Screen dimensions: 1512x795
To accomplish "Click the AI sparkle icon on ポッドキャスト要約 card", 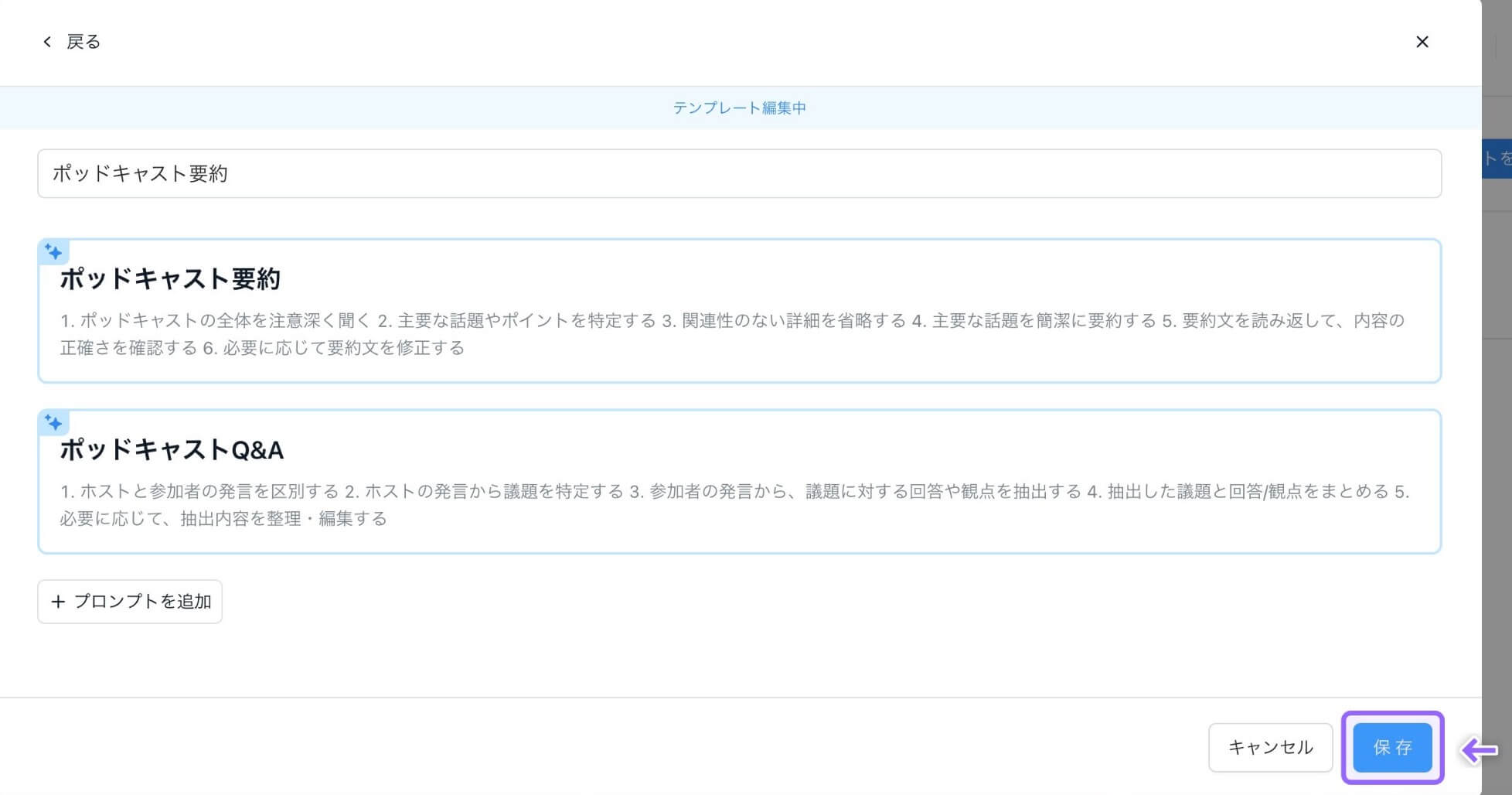I will pyautogui.click(x=53, y=252).
